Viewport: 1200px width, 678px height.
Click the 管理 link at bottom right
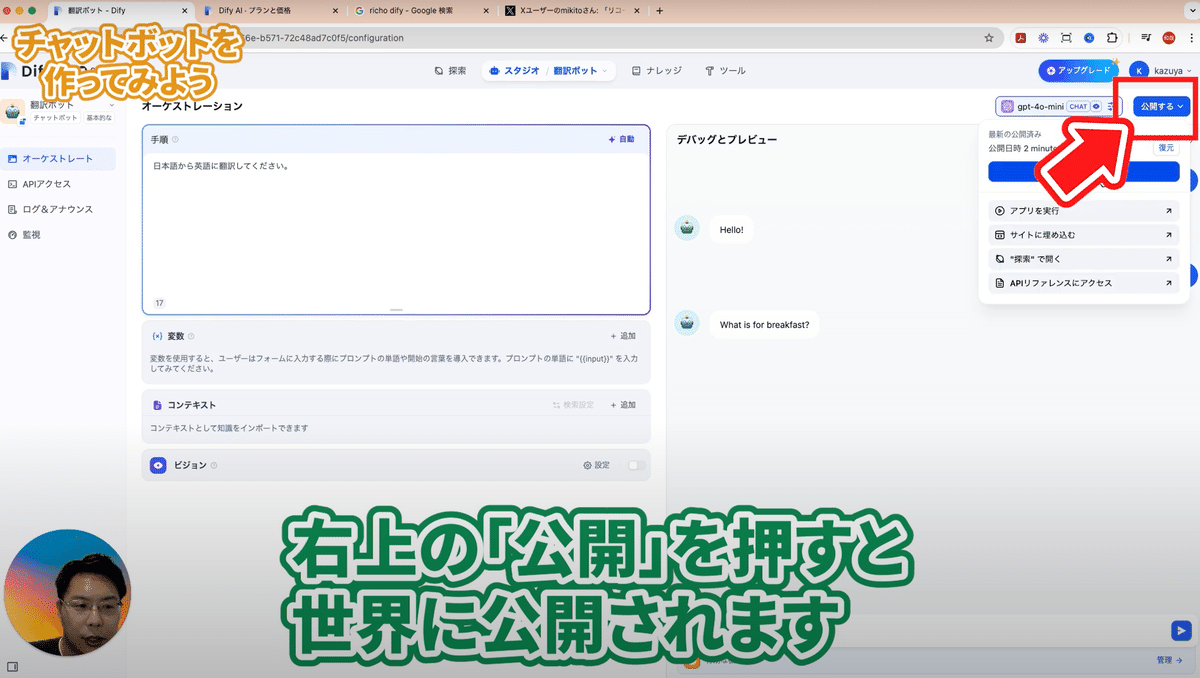click(x=1169, y=660)
